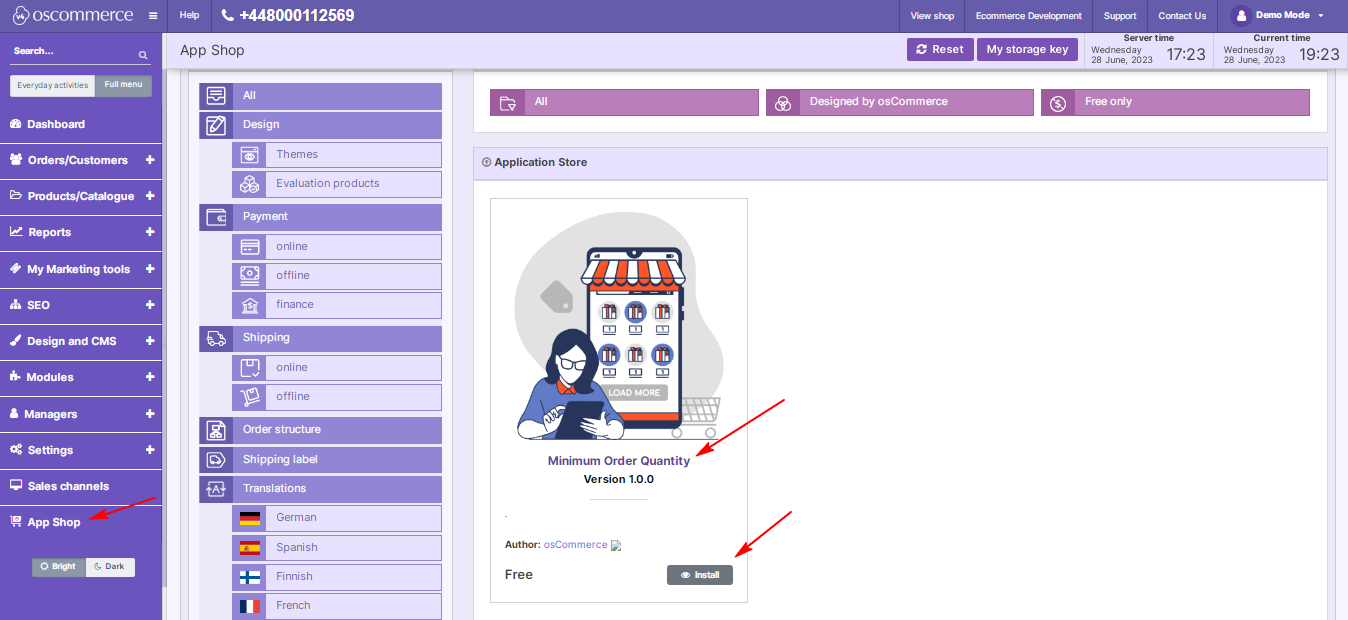Switch to Dark theme mode
1348x620 pixels.
(110, 567)
